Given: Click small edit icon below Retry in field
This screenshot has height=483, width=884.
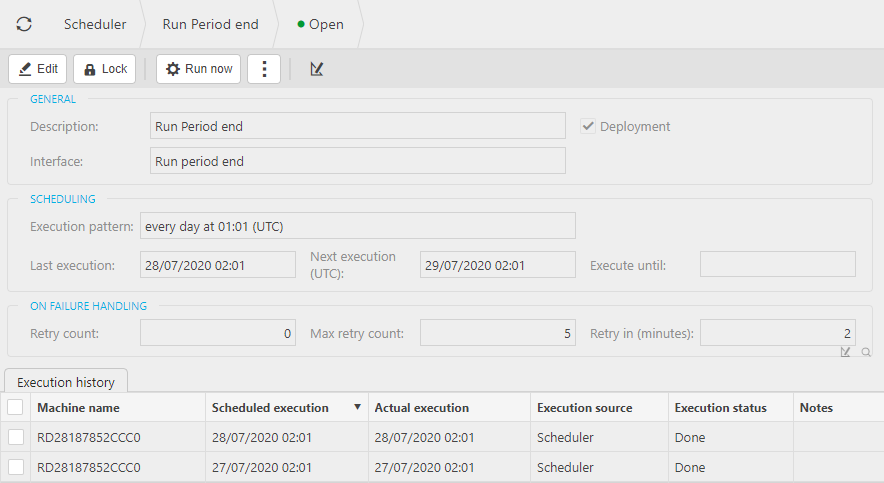Looking at the screenshot, I should point(846,352).
